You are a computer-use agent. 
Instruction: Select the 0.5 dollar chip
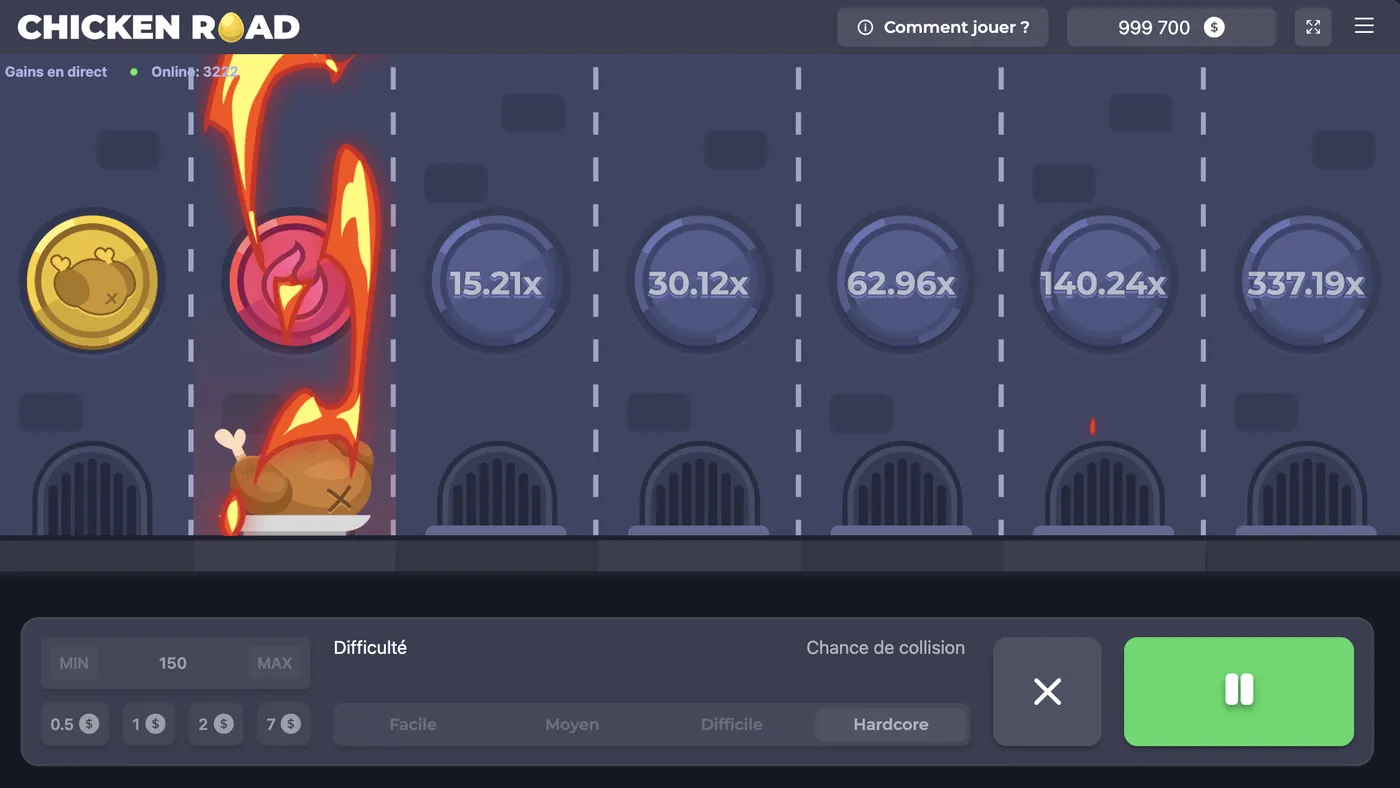tap(74, 724)
